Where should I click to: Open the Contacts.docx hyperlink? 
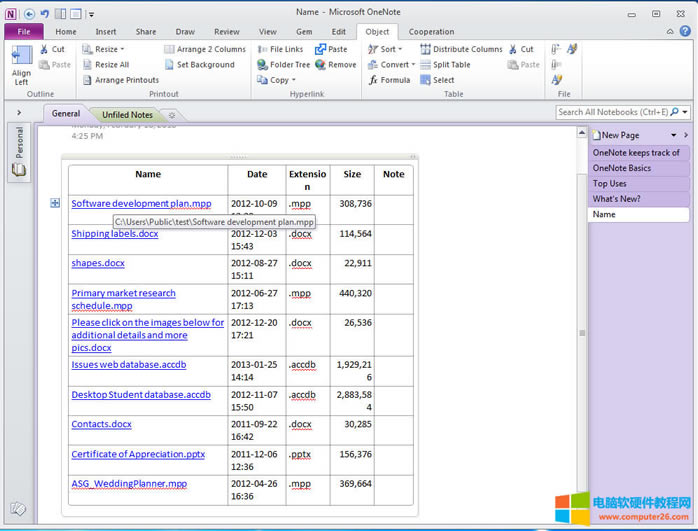(101, 424)
